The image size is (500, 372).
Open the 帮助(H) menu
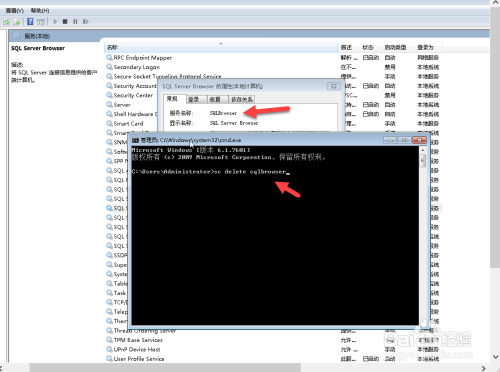click(x=40, y=11)
